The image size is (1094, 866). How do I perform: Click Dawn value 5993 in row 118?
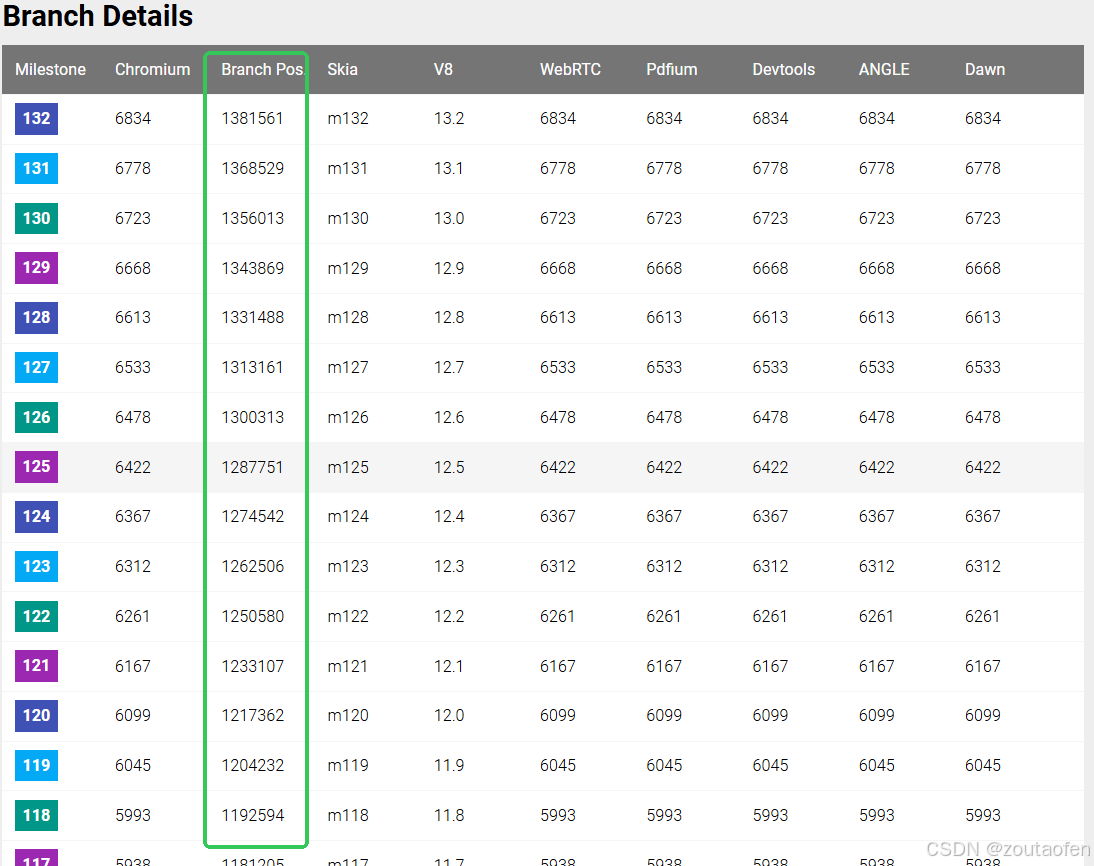982,815
